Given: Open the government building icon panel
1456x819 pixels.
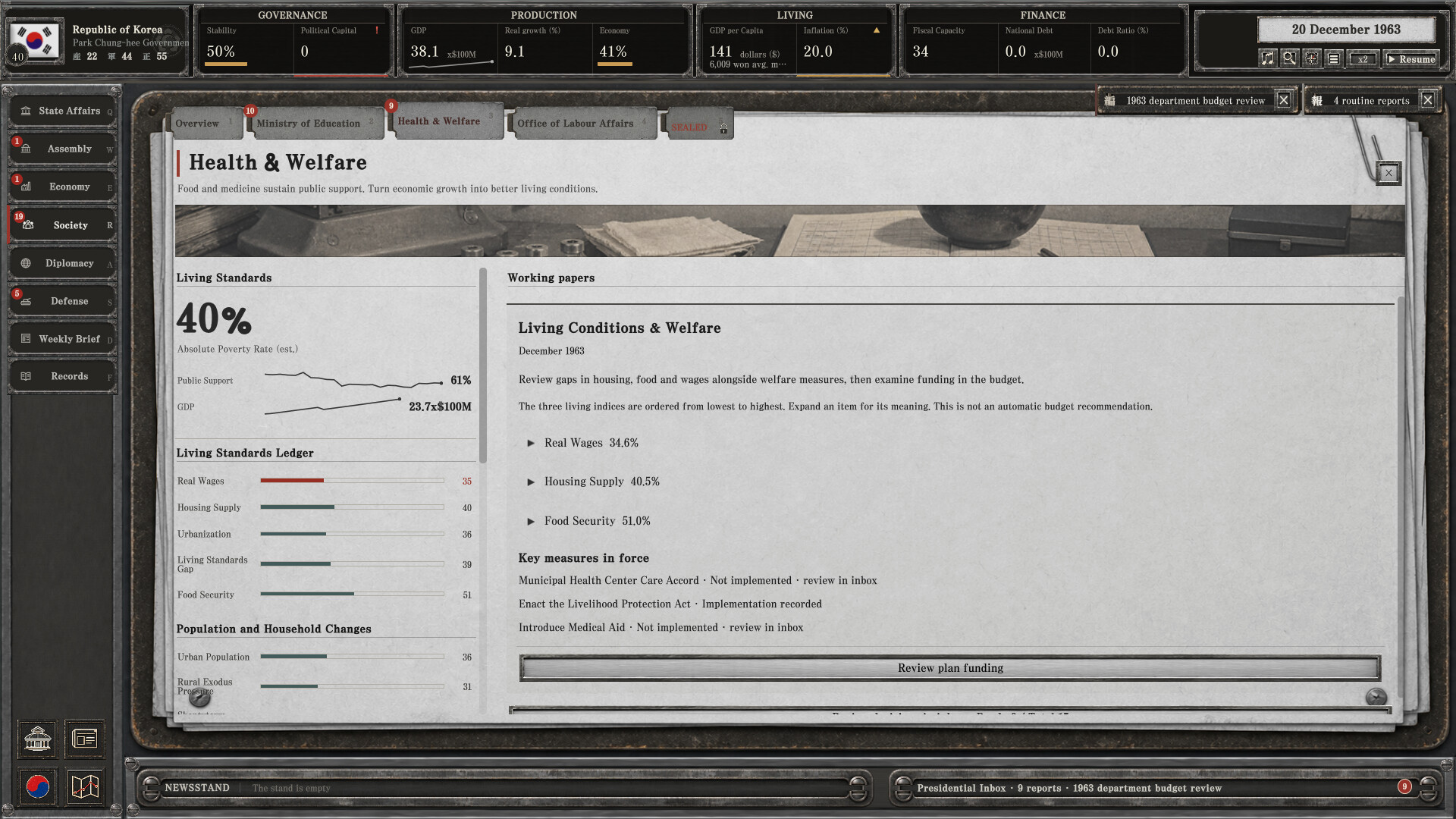Looking at the screenshot, I should [37, 738].
